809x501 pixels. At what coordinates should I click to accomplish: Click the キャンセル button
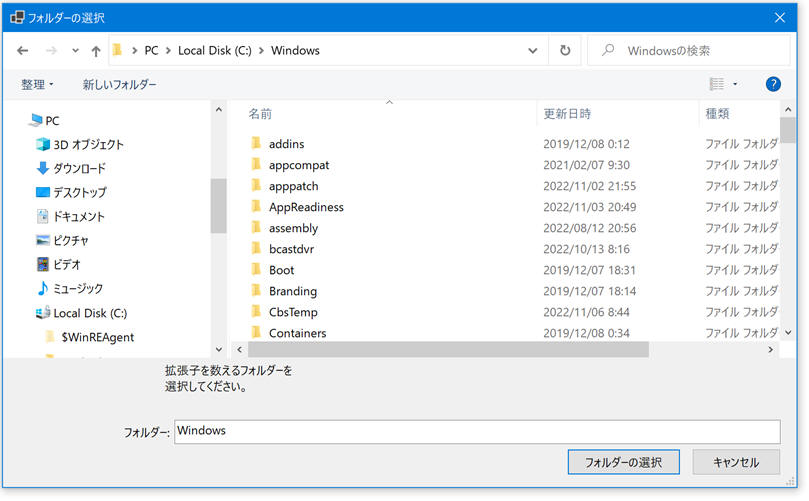(x=736, y=462)
